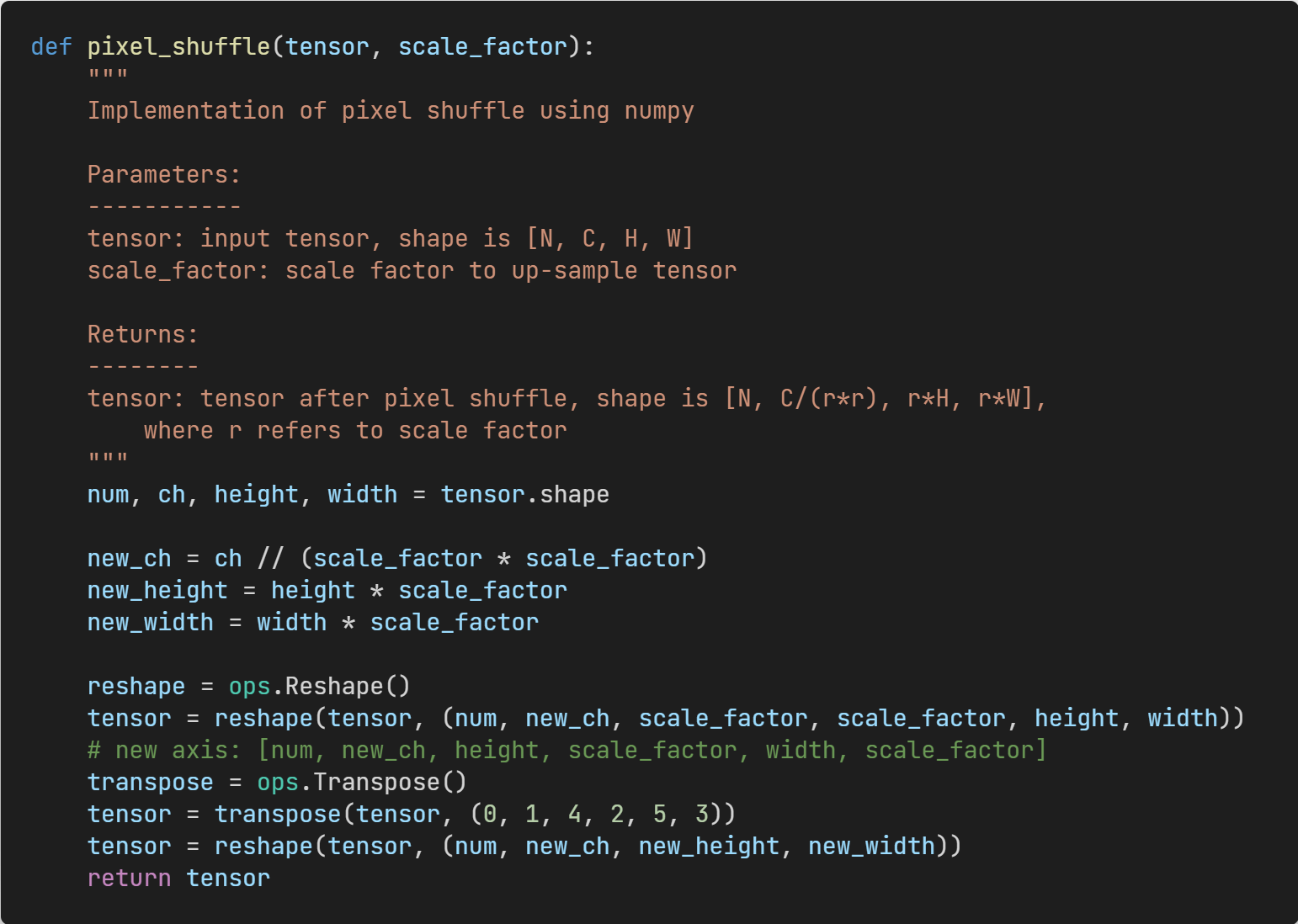
Task: Click the new_width variable being assigned
Action: pos(151,622)
